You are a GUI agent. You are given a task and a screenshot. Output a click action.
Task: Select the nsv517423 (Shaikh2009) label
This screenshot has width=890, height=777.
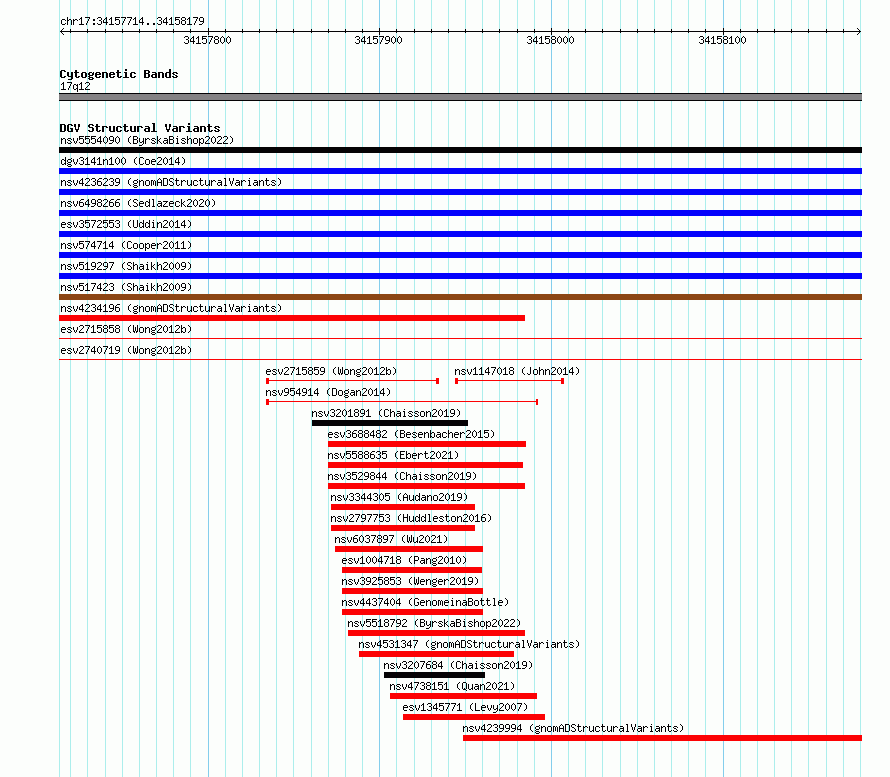click(126, 287)
